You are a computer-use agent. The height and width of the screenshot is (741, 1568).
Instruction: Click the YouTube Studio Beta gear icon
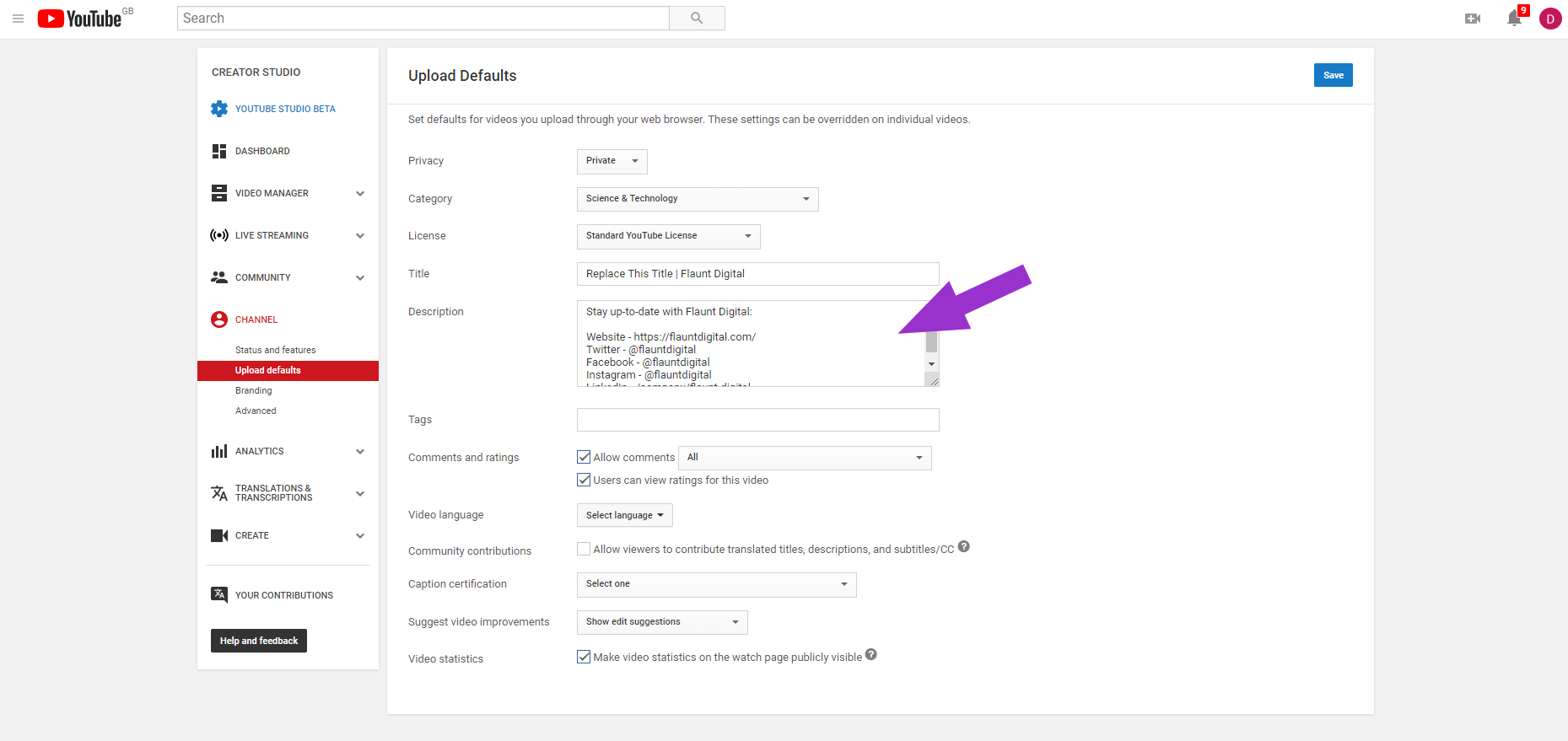coord(219,109)
